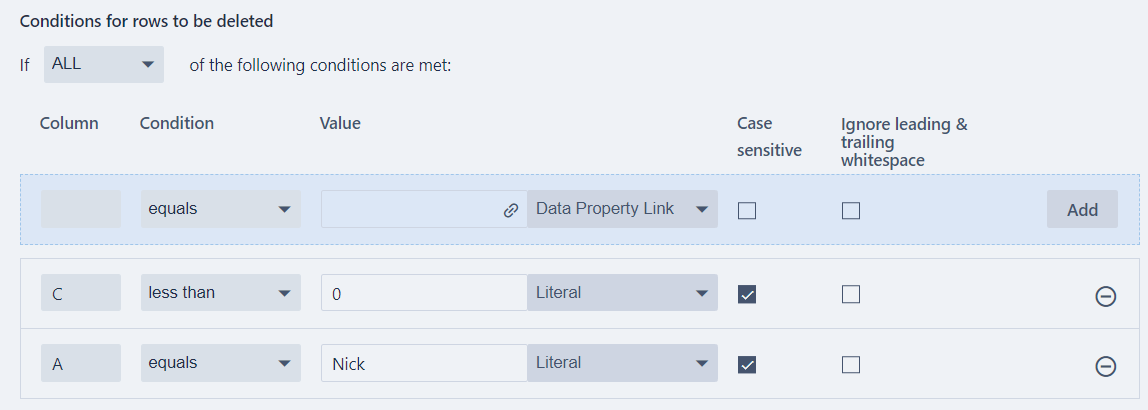1148x410 pixels.
Task: Click the empty column field in new row
Action: [80, 209]
